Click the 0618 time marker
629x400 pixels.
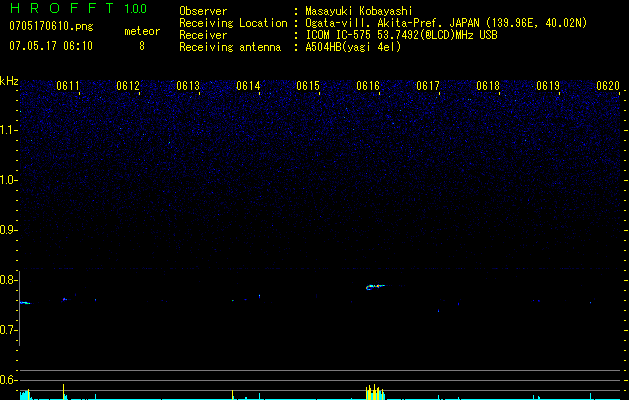click(x=488, y=86)
